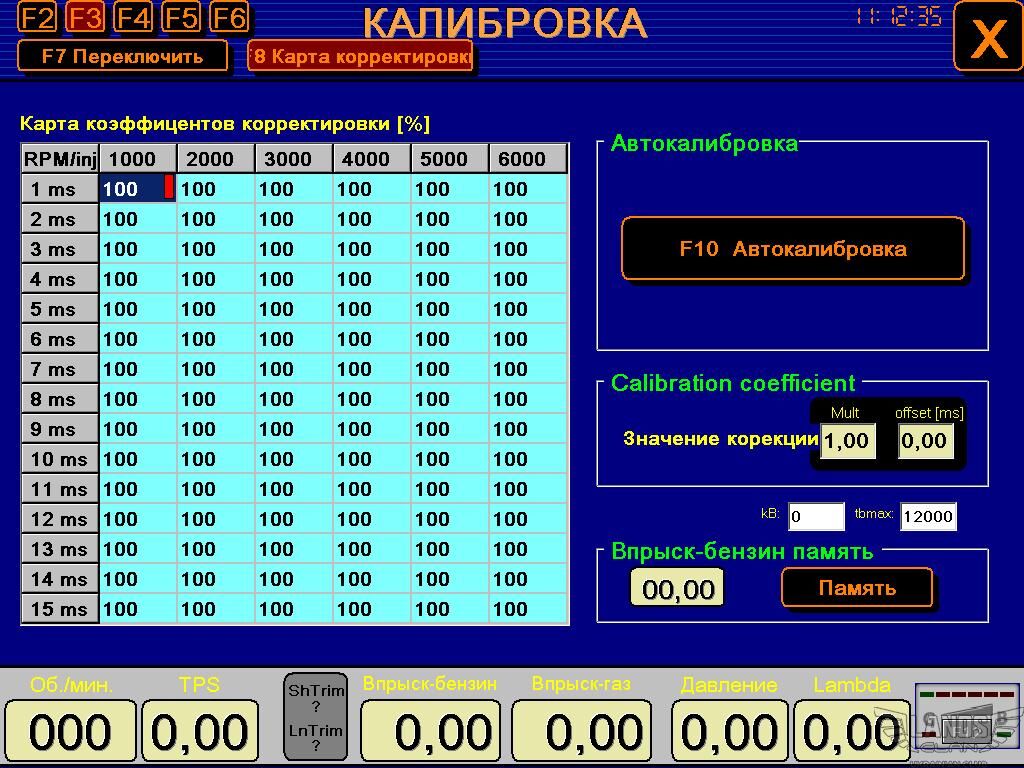Click F7 Переключить to switch fuel
The height and width of the screenshot is (768, 1024).
coord(122,56)
